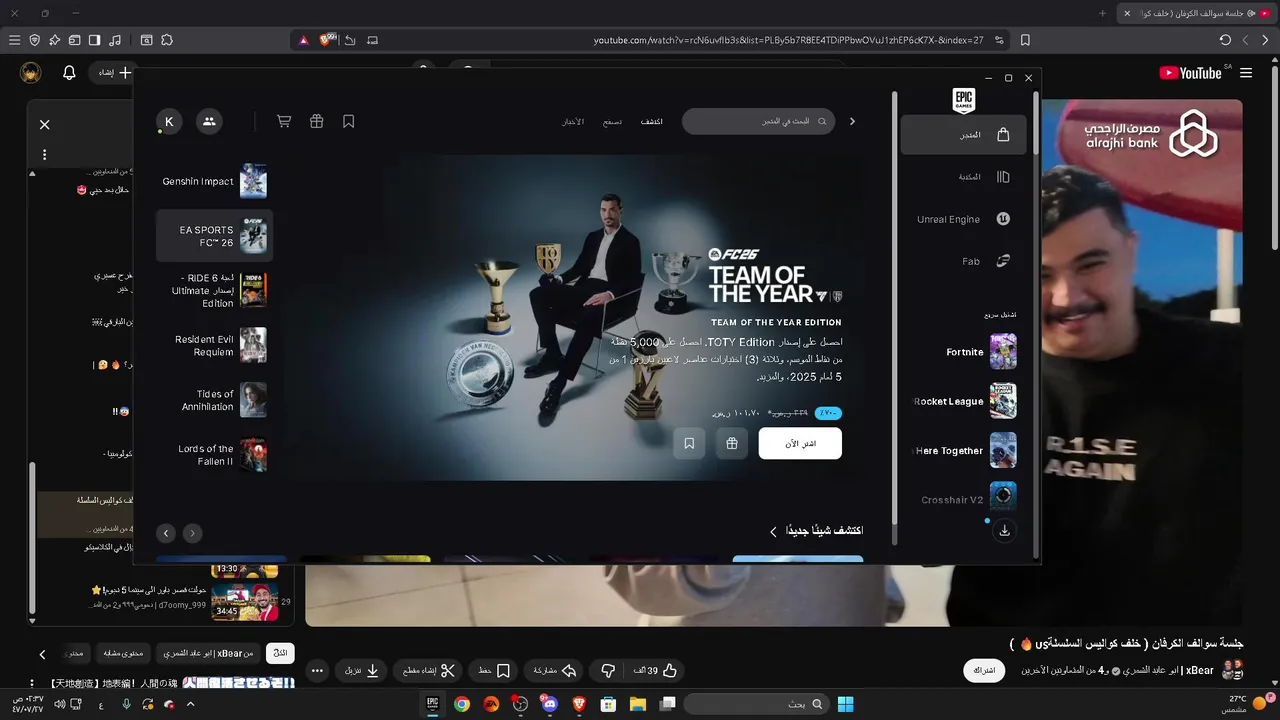Open the playlist three-dot options menu
This screenshot has width=1280, height=720.
pos(44,155)
